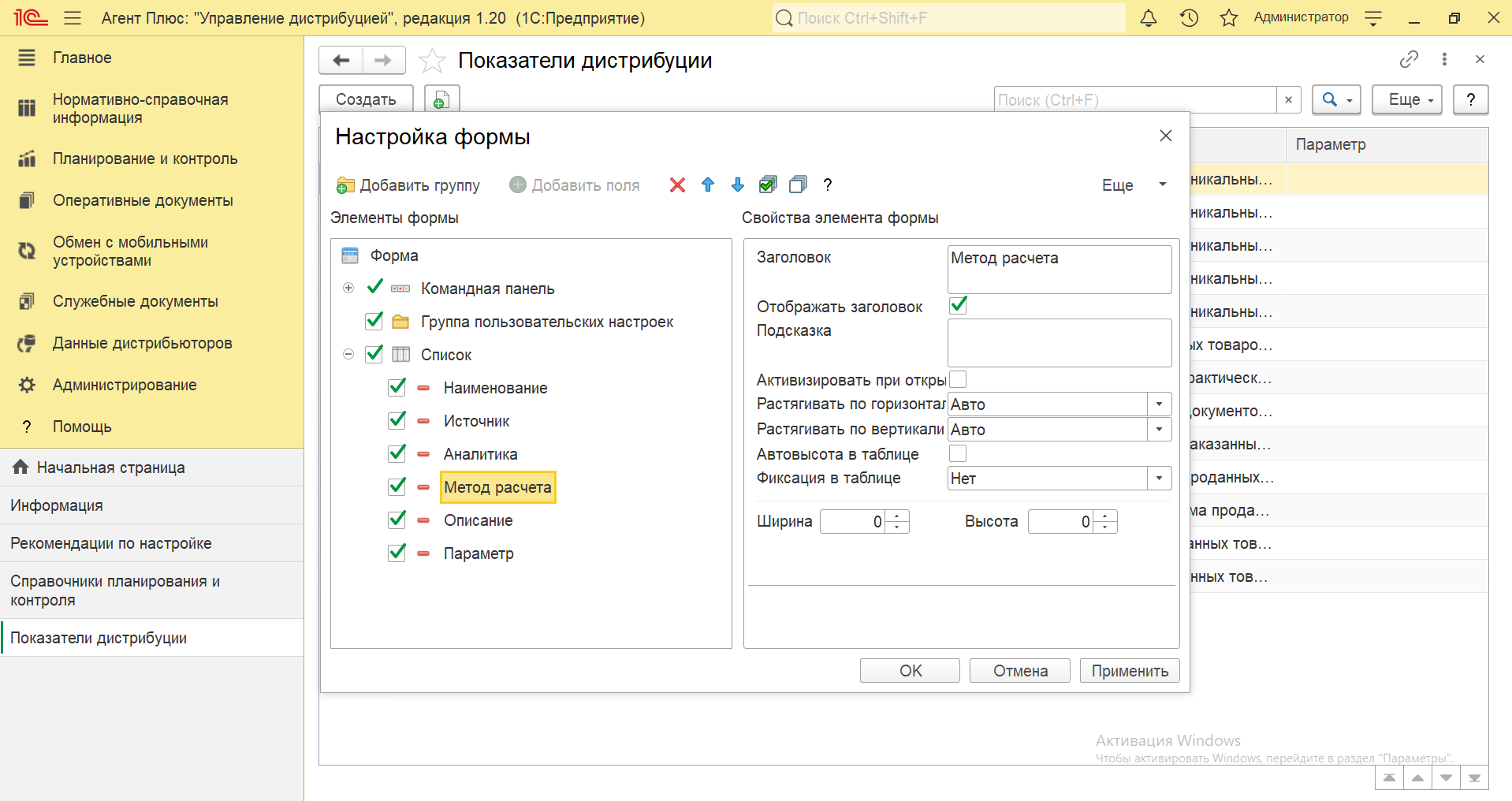Screen dimensions: 1512x801
Task: Enable Активизировать при открытии checkbox
Action: click(958, 379)
